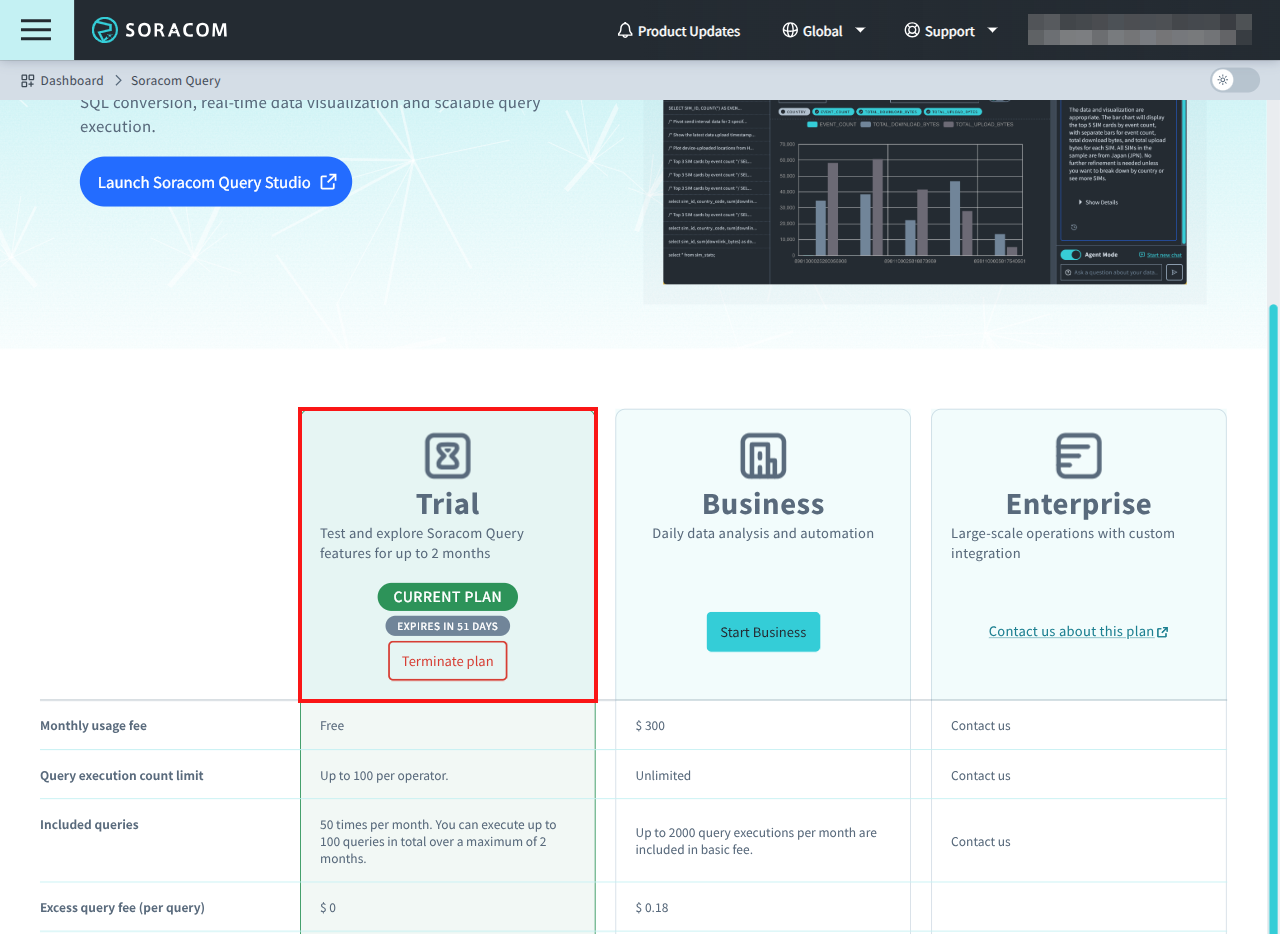Click Soracom Query breadcrumb
Image resolution: width=1280 pixels, height=934 pixels.
(x=176, y=80)
